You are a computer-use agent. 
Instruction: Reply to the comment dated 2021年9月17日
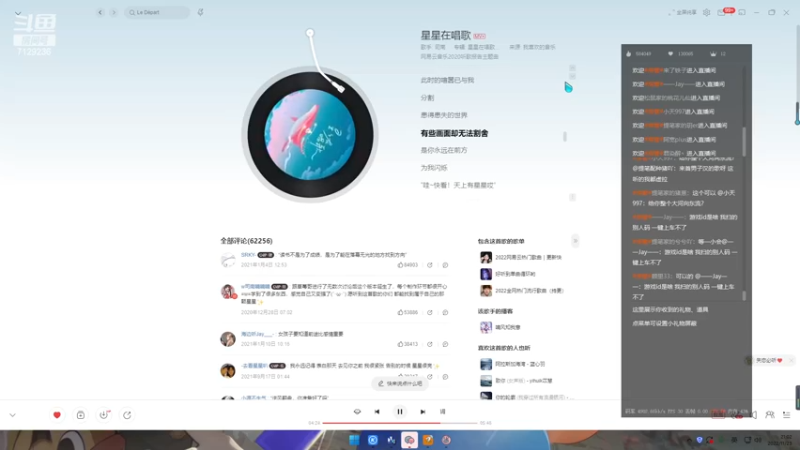[445, 377]
